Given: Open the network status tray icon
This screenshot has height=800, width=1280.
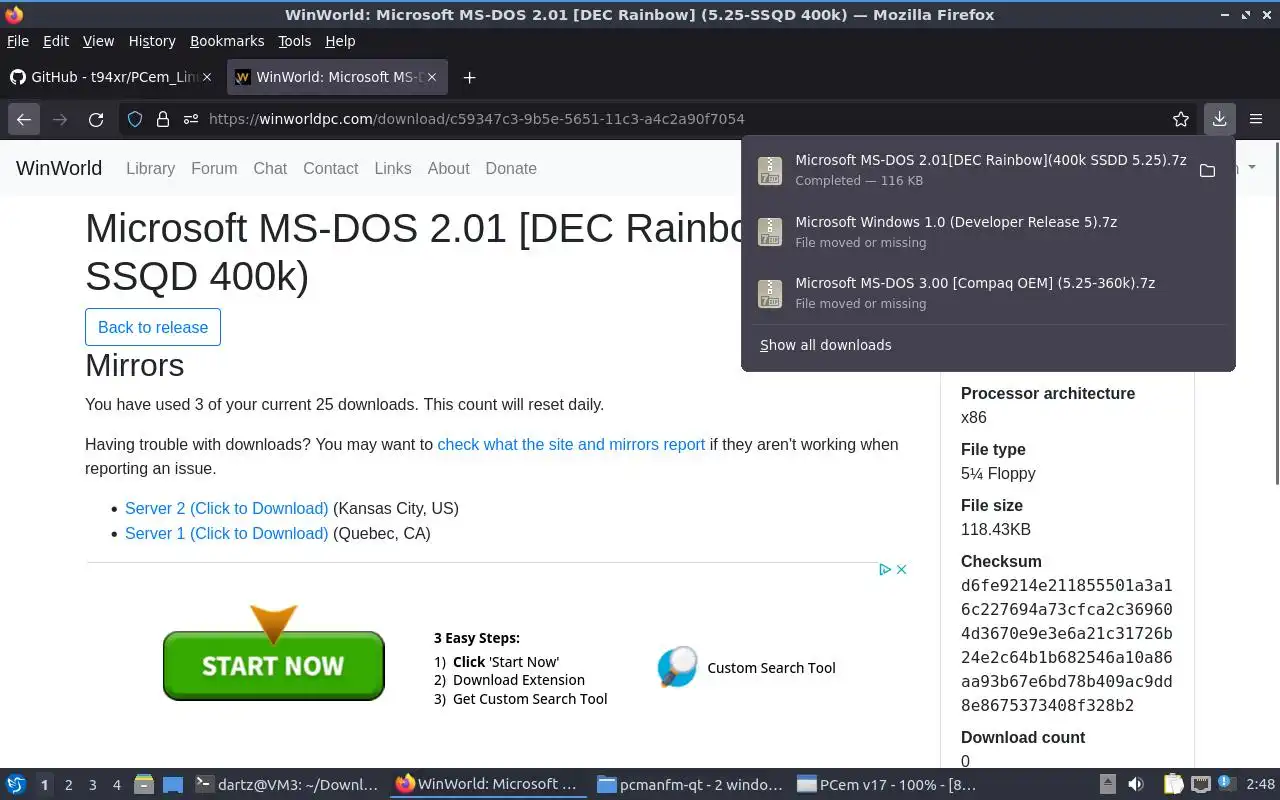Looking at the screenshot, I should (x=1201, y=784).
